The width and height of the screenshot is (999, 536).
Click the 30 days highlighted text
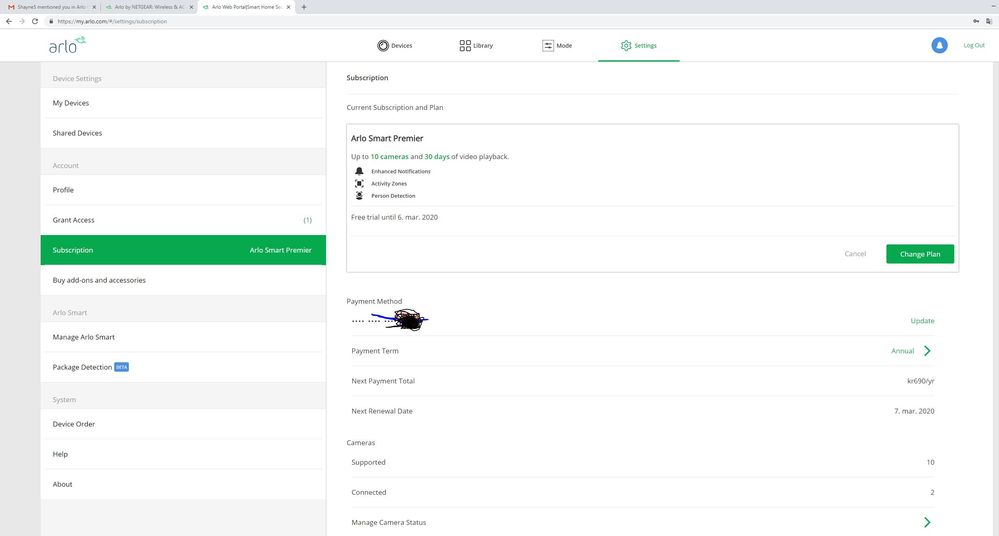pos(436,157)
